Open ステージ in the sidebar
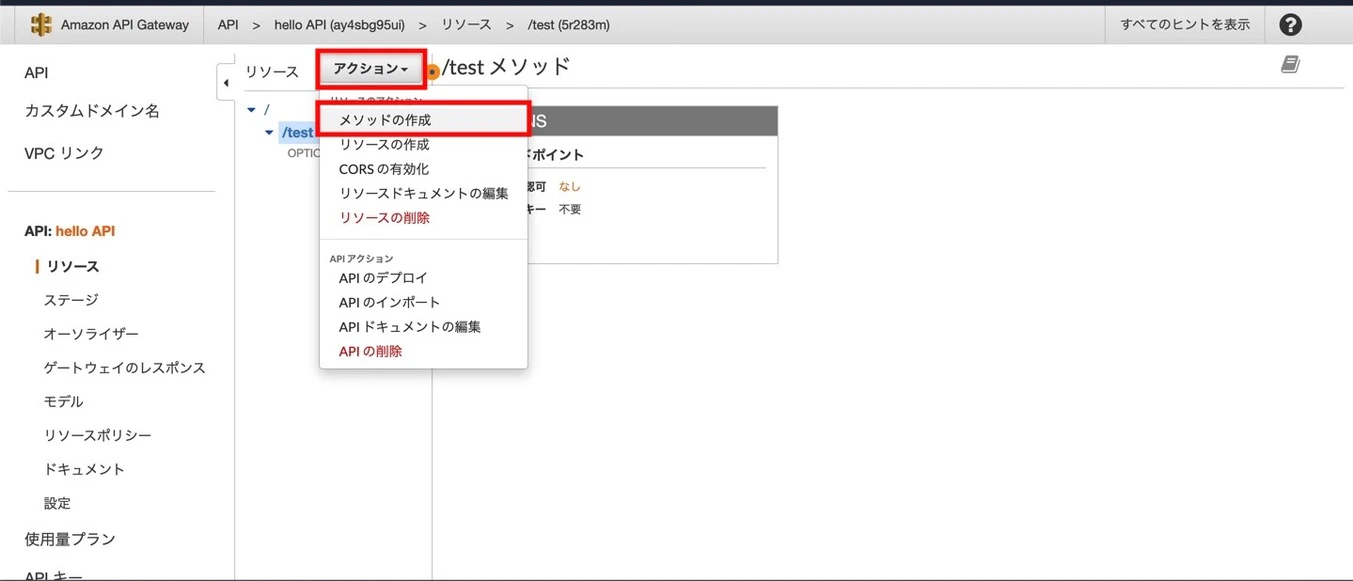This screenshot has width=1353, height=581. click(71, 300)
